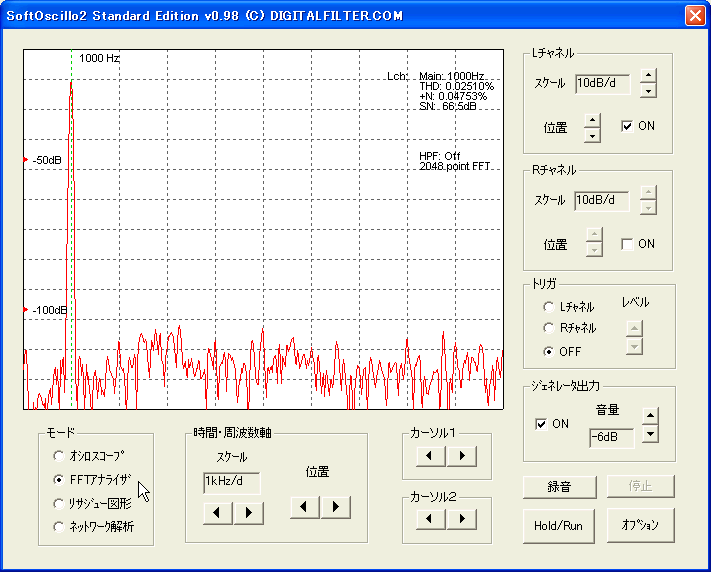Move cursor 1 to the left
711x572 pixels.
430,455
